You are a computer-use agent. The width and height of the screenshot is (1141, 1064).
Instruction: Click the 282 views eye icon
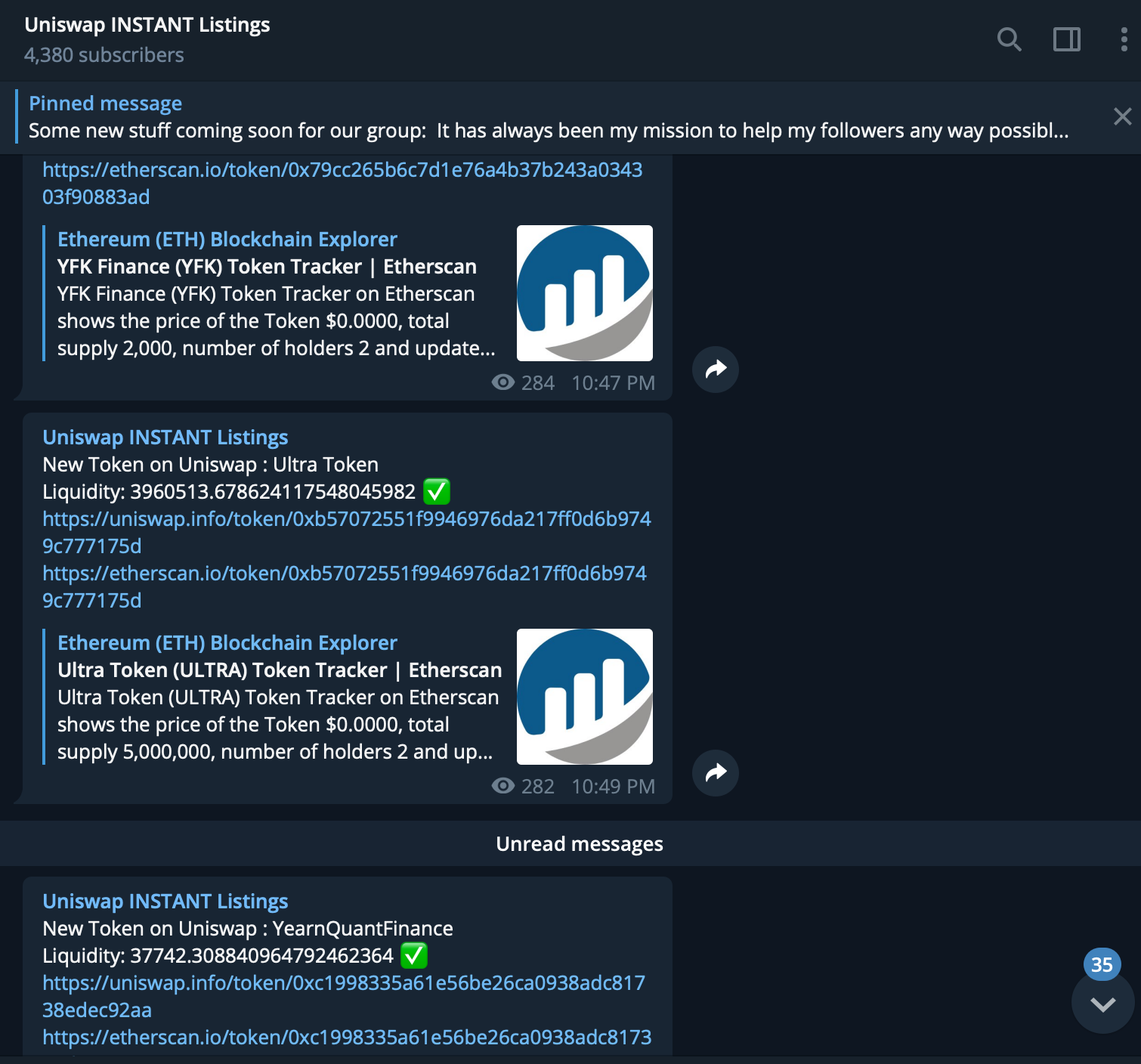(x=502, y=786)
